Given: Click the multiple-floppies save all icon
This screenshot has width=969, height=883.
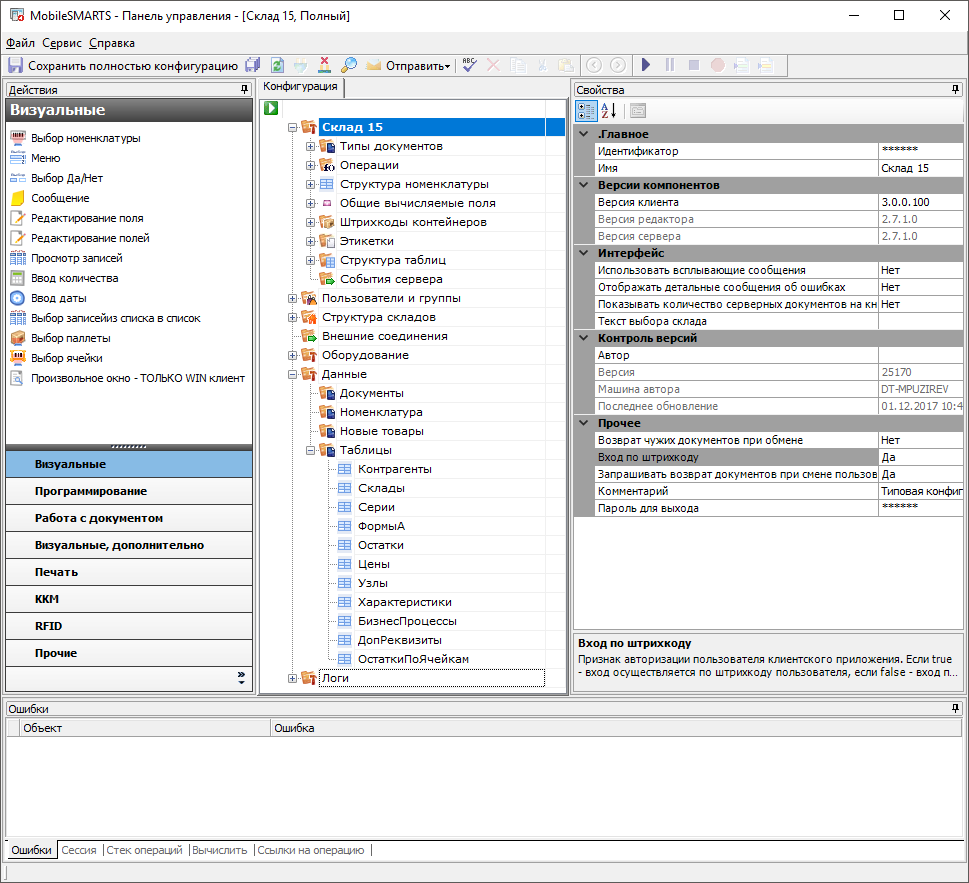Looking at the screenshot, I should [253, 65].
